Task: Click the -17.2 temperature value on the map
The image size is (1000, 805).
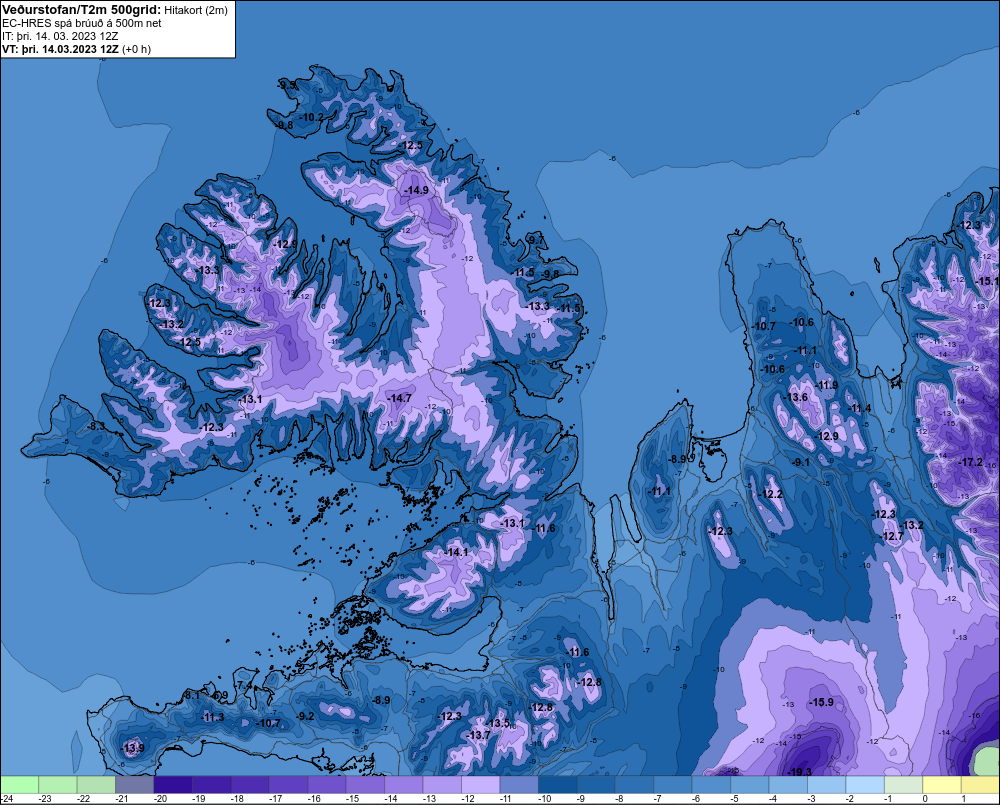Action: 971,462
